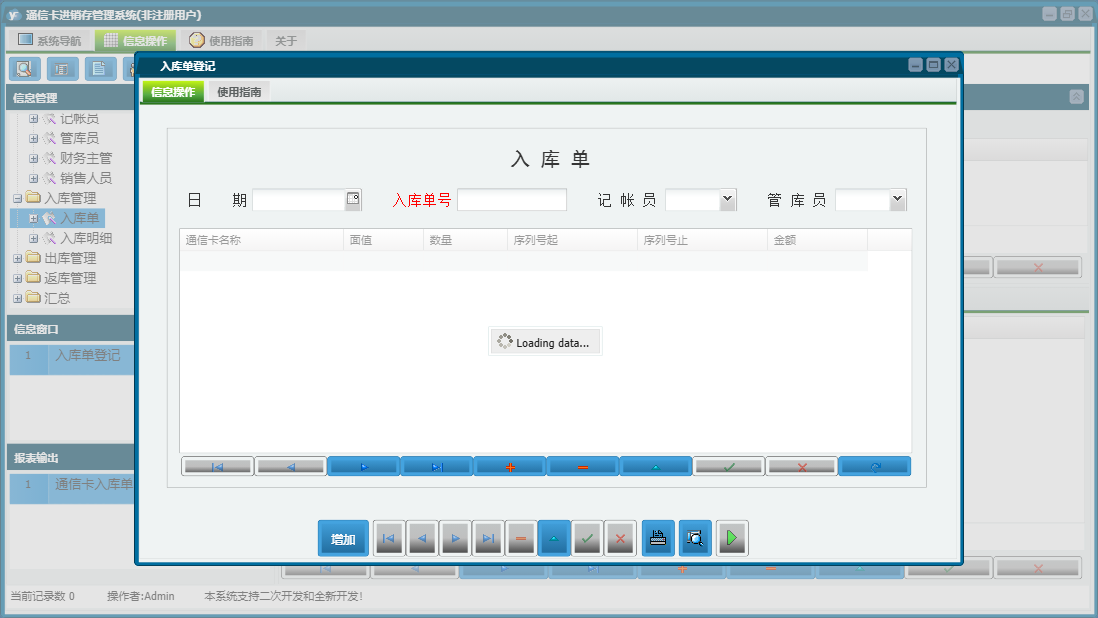
Task: Jump to last record in grid navigator
Action: 437,467
